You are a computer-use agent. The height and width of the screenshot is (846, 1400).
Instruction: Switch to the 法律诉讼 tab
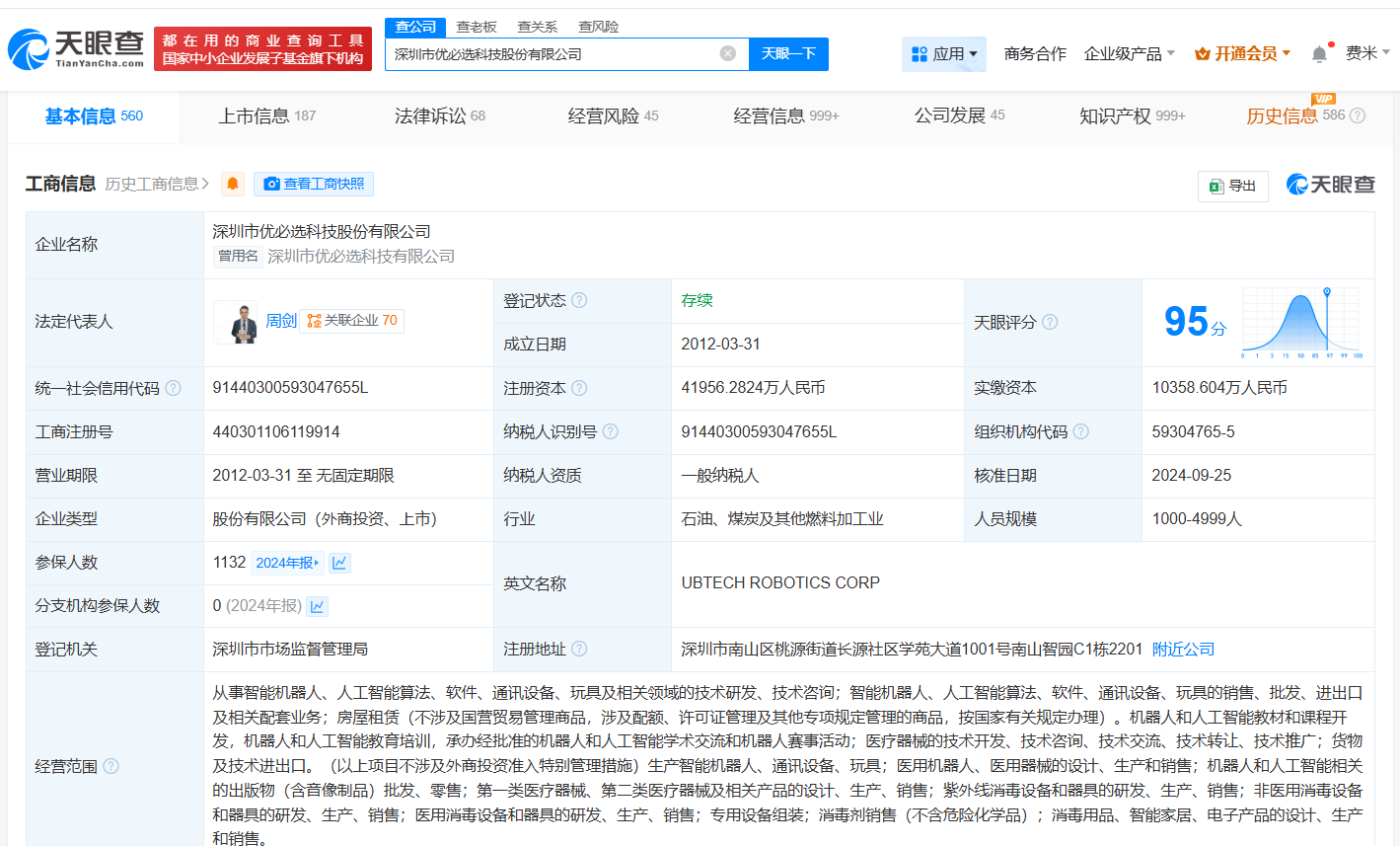(439, 116)
